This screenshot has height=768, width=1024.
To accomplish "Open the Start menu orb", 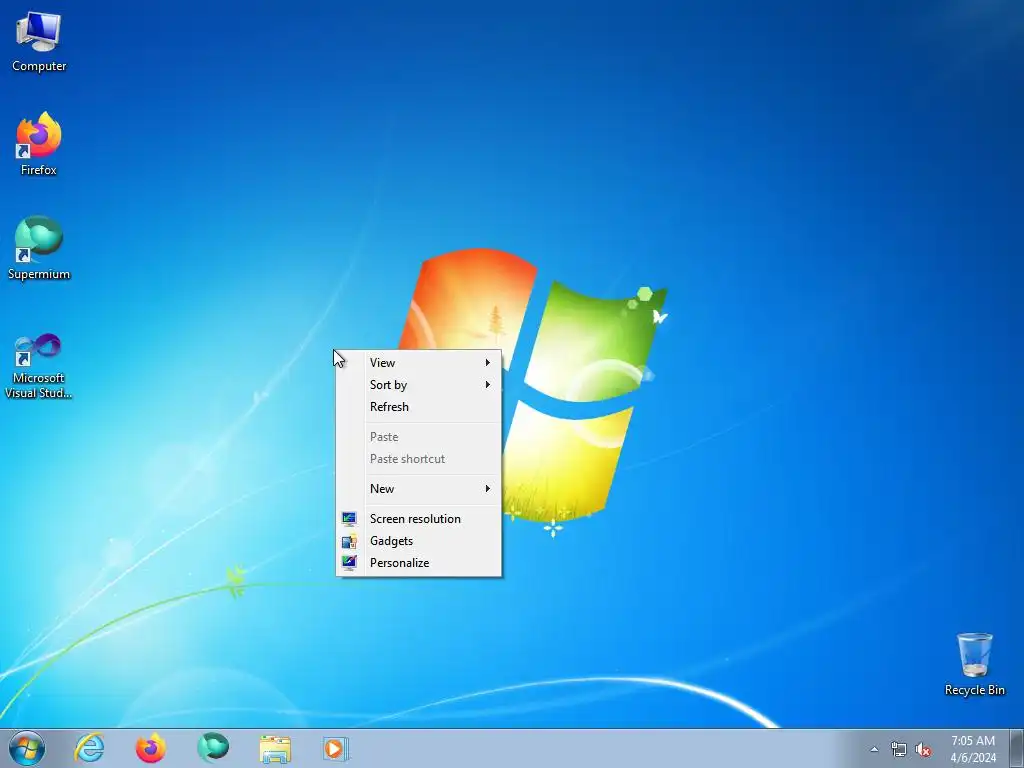I will (x=27, y=748).
